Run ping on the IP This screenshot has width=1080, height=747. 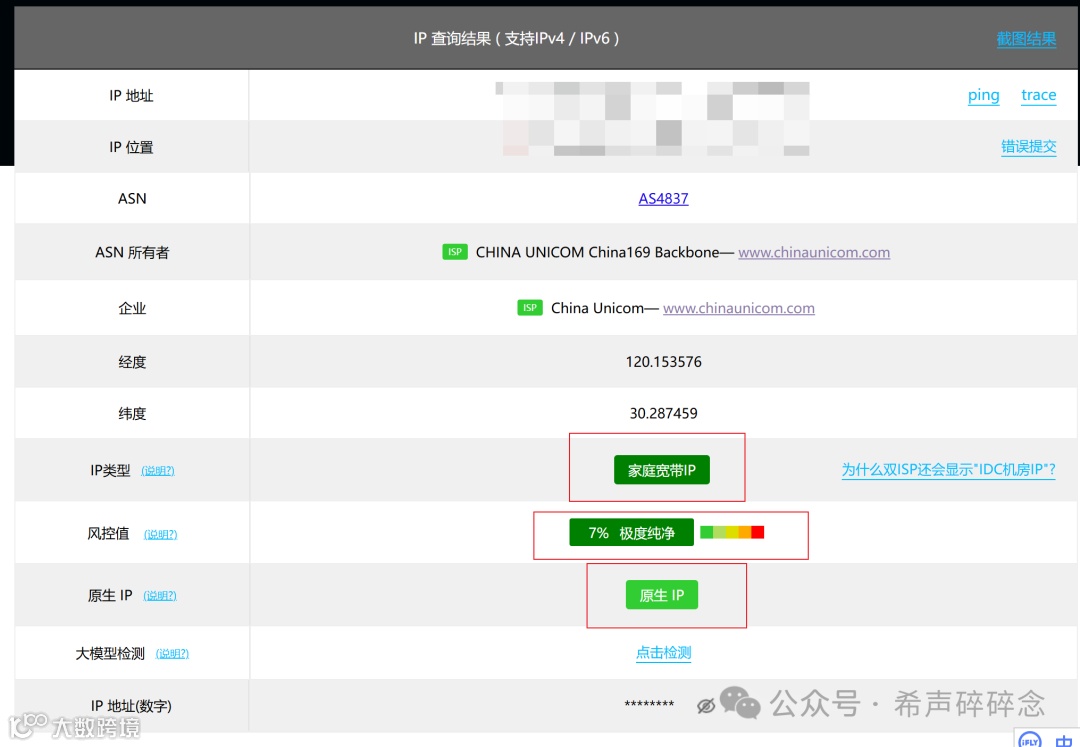click(x=983, y=95)
